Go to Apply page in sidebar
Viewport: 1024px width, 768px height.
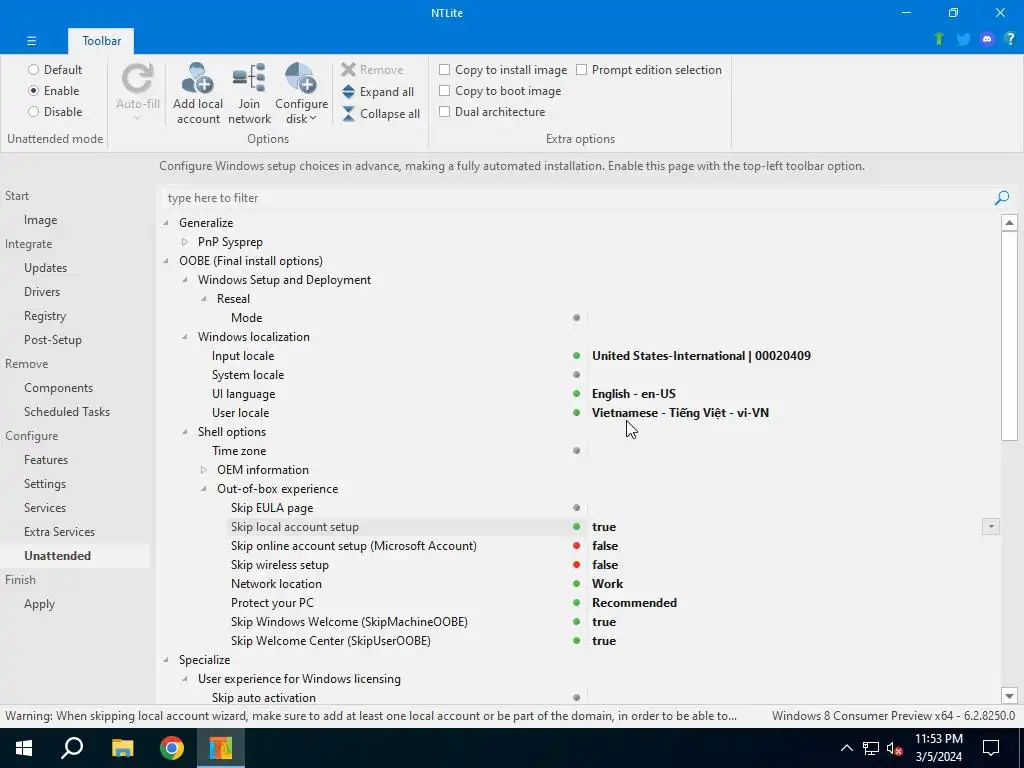[x=39, y=604]
